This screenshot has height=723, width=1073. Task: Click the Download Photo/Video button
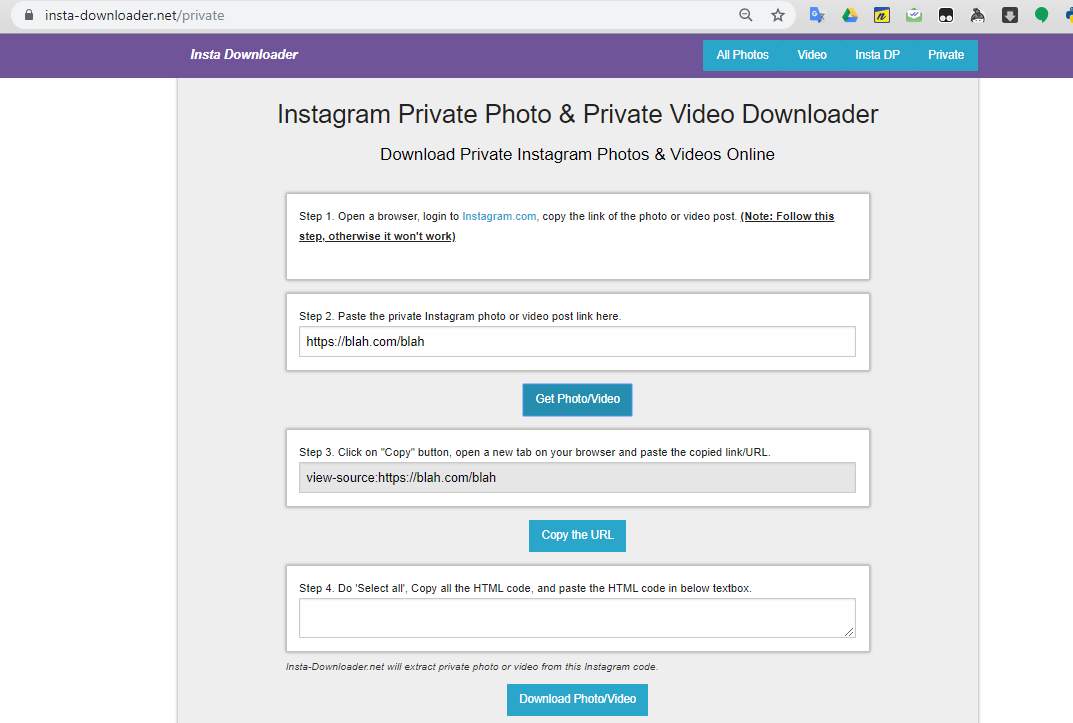578,699
